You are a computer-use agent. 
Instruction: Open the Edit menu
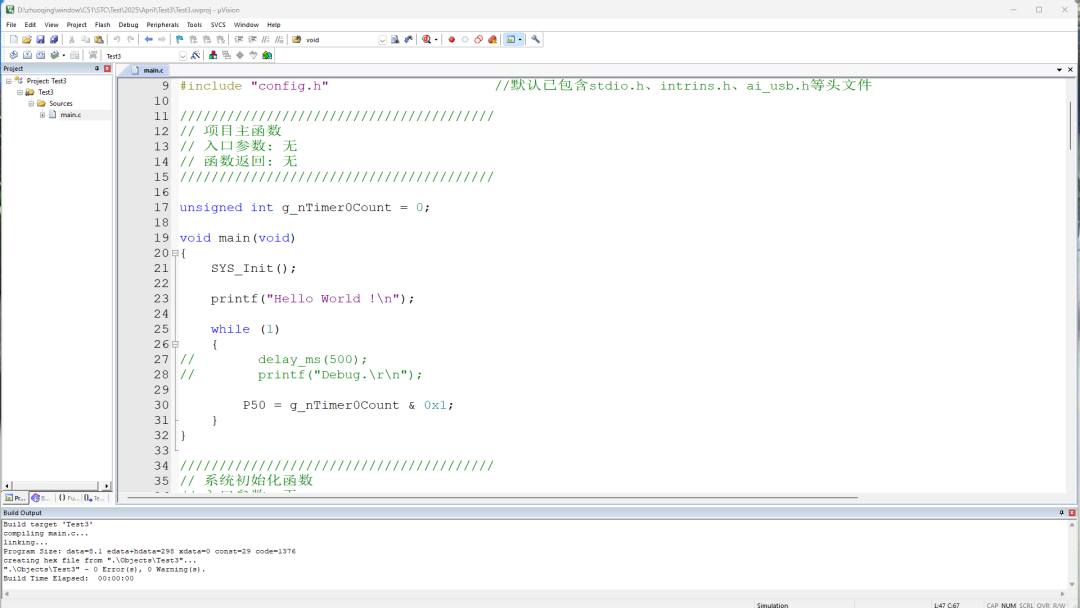(x=30, y=25)
